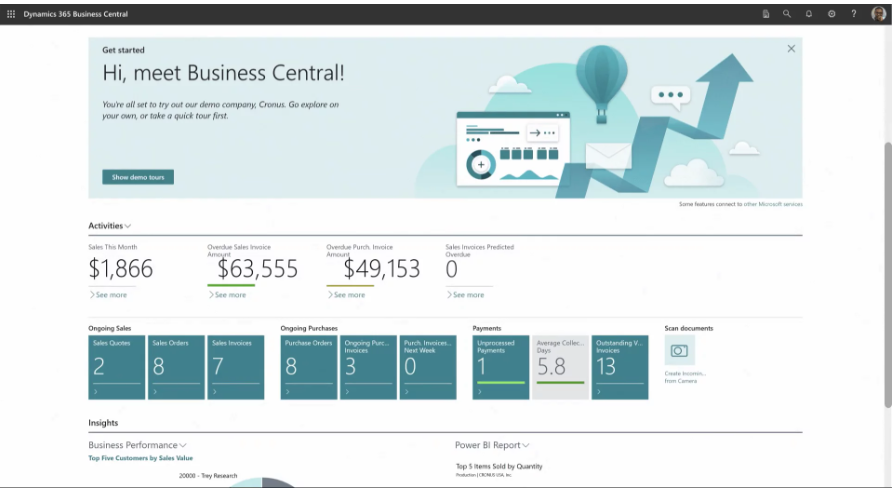Image resolution: width=896 pixels, height=490 pixels.
Task: Click the document icon in top bar
Action: [x=766, y=14]
